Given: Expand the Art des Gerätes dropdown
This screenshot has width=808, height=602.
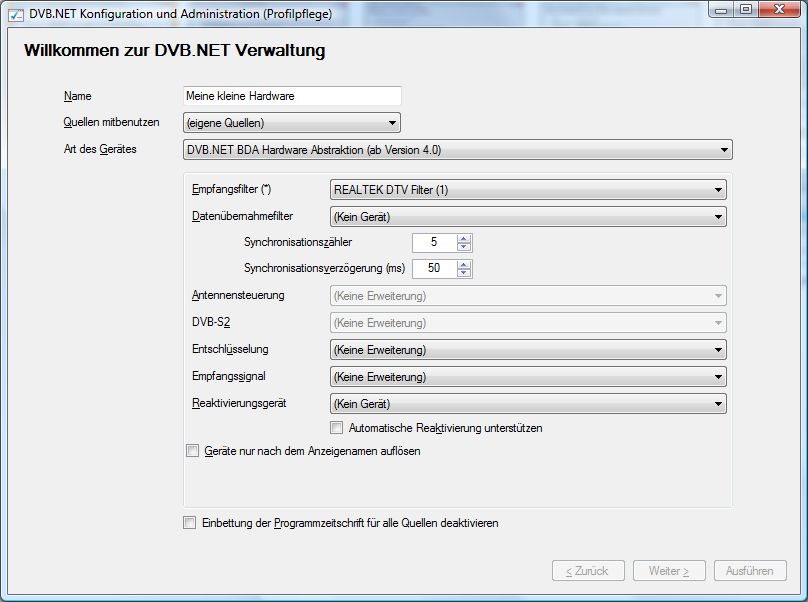Looking at the screenshot, I should pos(458,150).
